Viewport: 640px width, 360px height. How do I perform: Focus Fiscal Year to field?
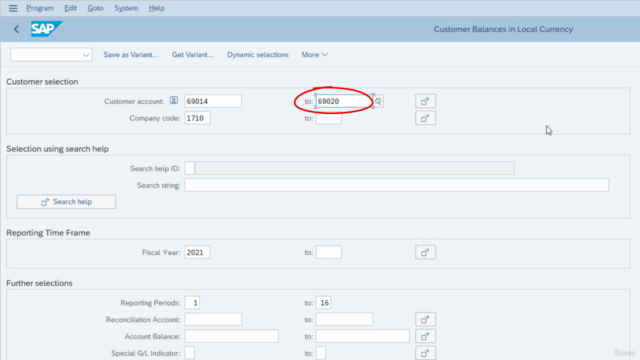click(329, 252)
